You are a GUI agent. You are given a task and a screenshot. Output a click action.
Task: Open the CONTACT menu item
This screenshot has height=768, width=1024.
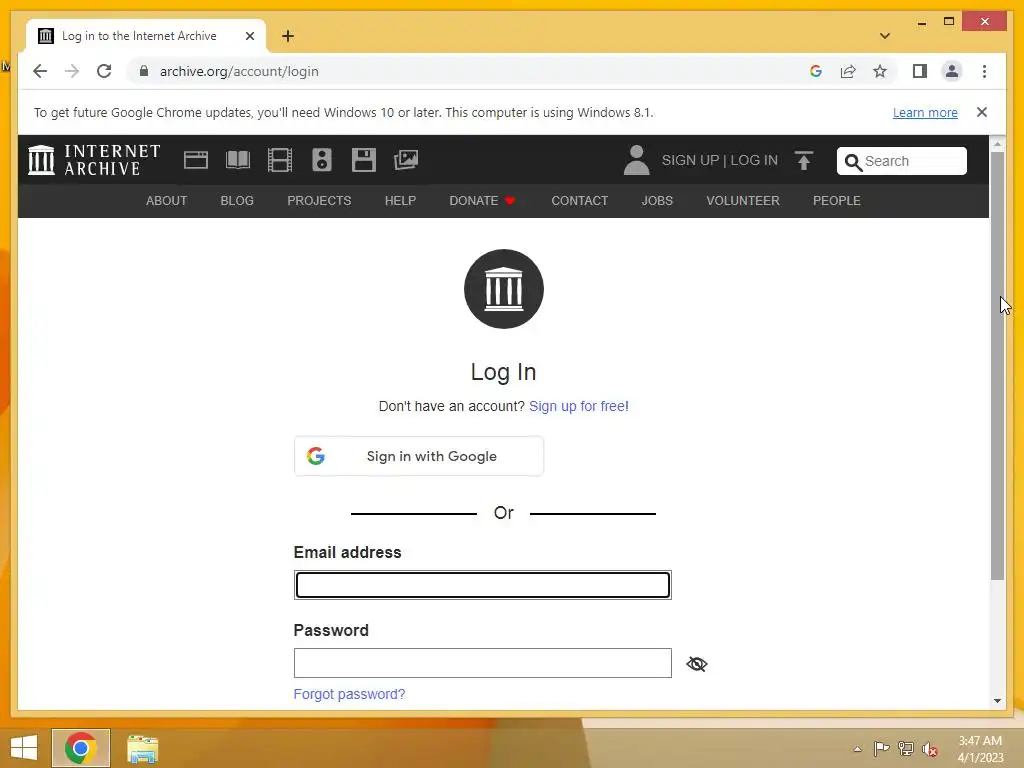pyautogui.click(x=579, y=200)
